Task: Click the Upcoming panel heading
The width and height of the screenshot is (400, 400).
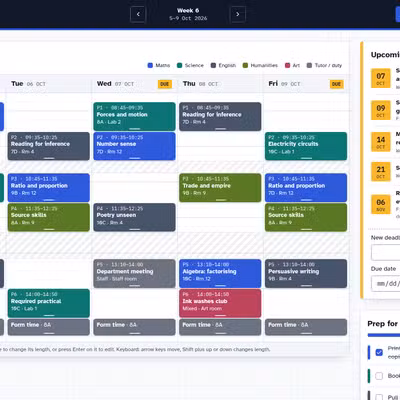Action: (x=385, y=55)
